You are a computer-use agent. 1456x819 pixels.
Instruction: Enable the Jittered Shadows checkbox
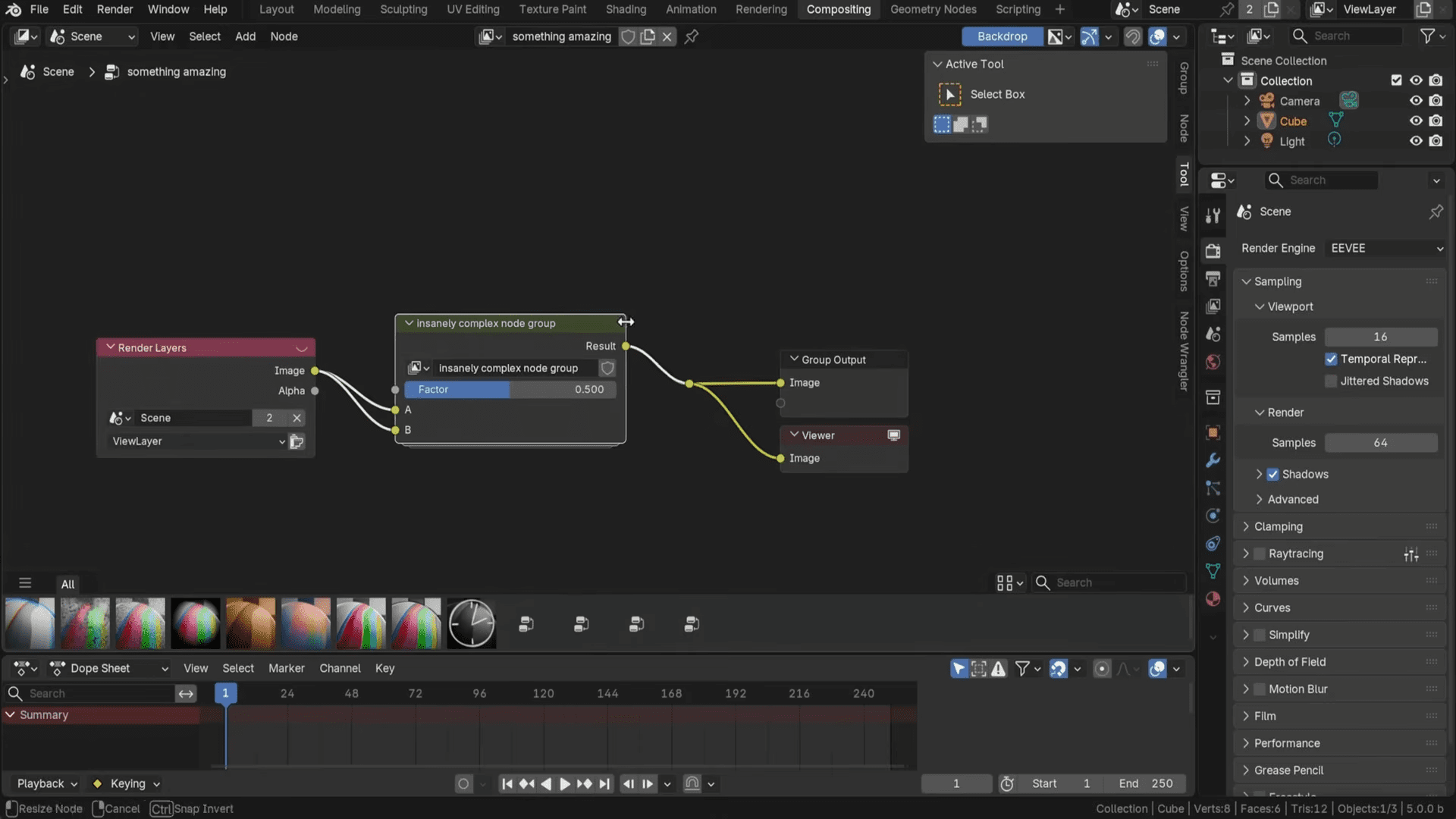coord(1331,381)
